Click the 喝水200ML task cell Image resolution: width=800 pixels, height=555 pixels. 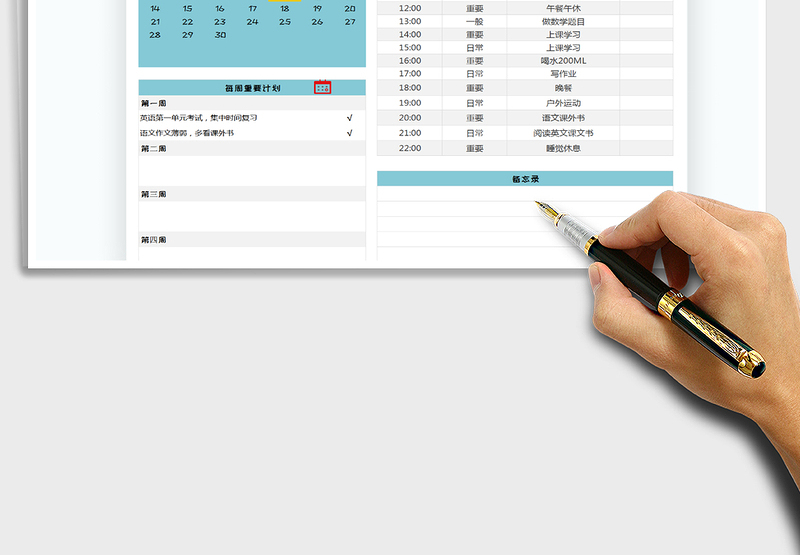(563, 61)
